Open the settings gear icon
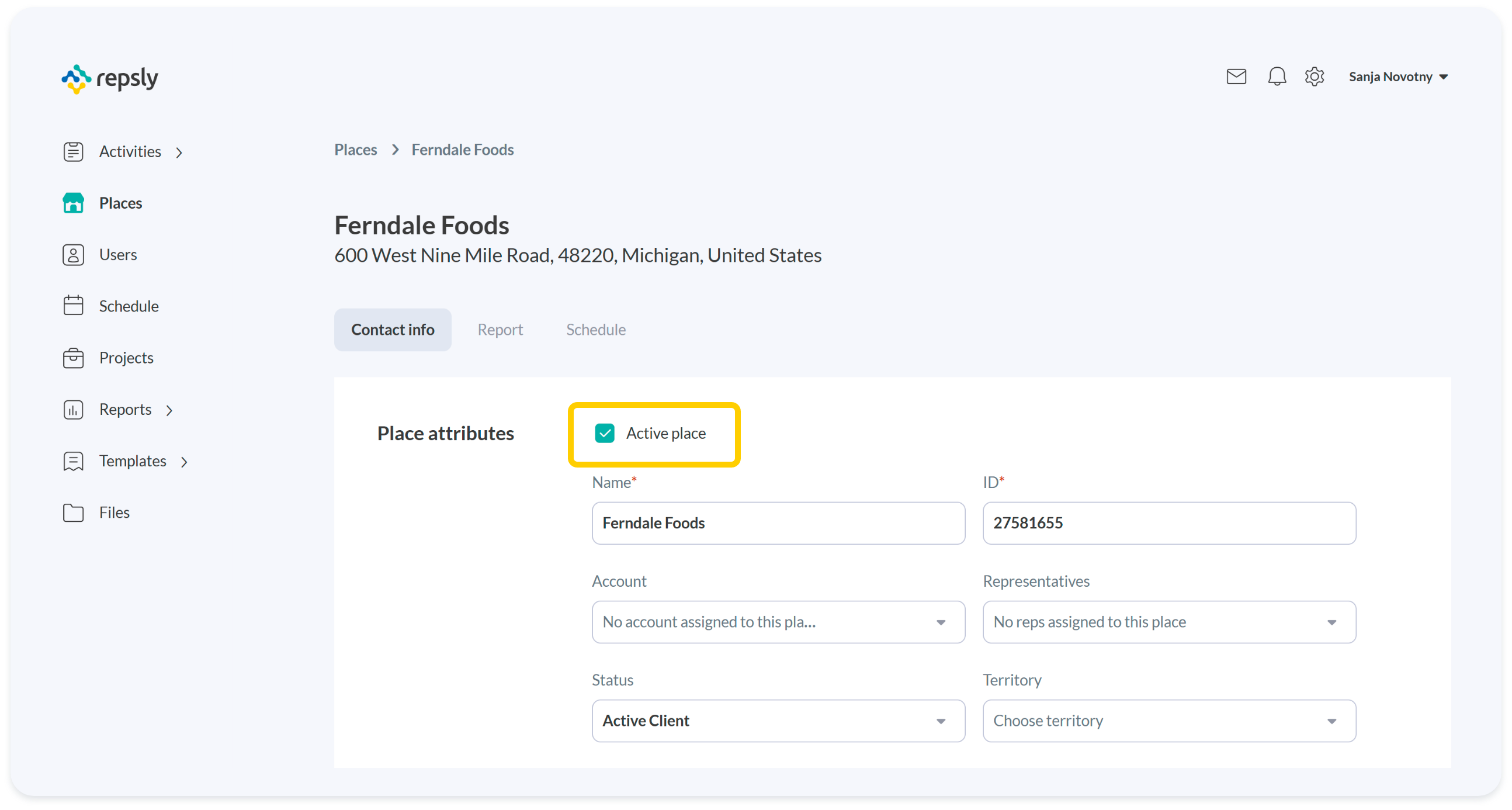 click(x=1314, y=77)
